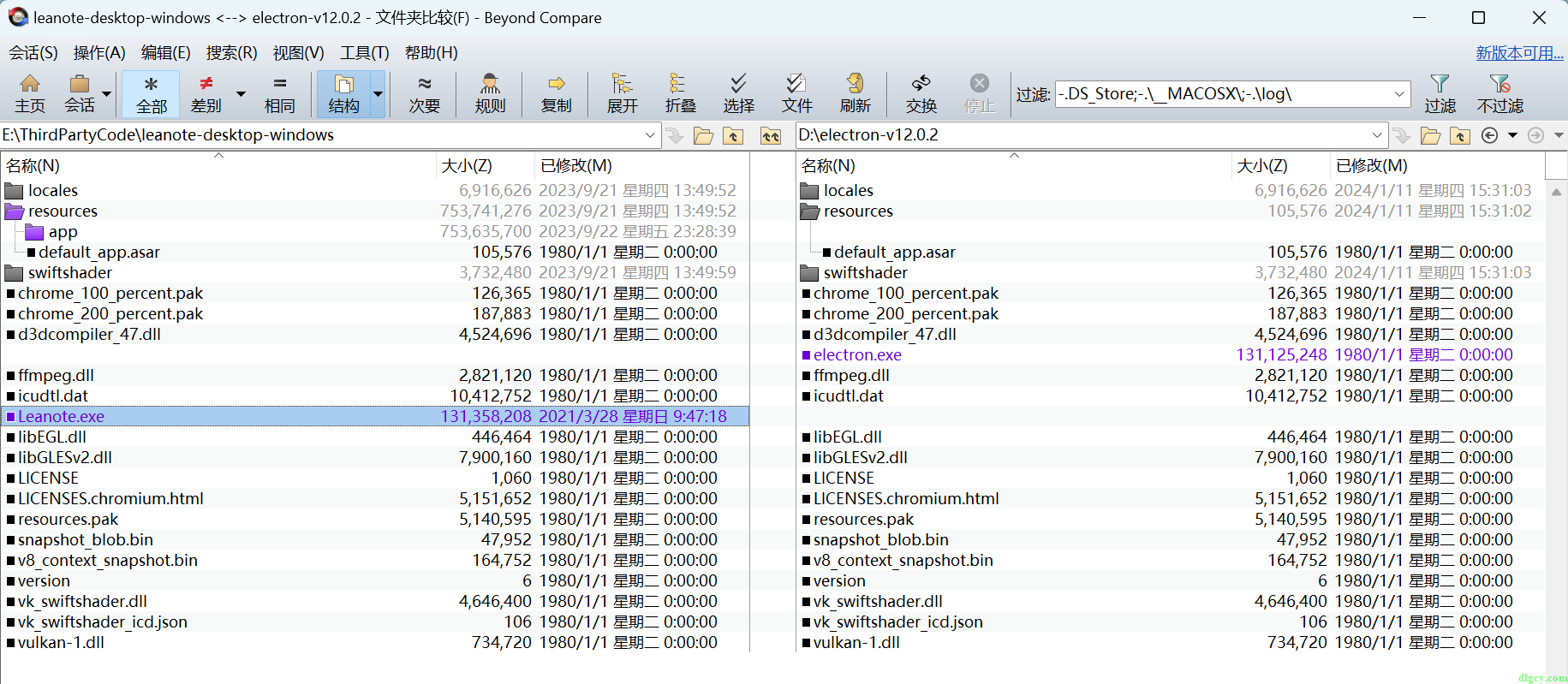Open the 编辑(E) menu

pos(166,53)
